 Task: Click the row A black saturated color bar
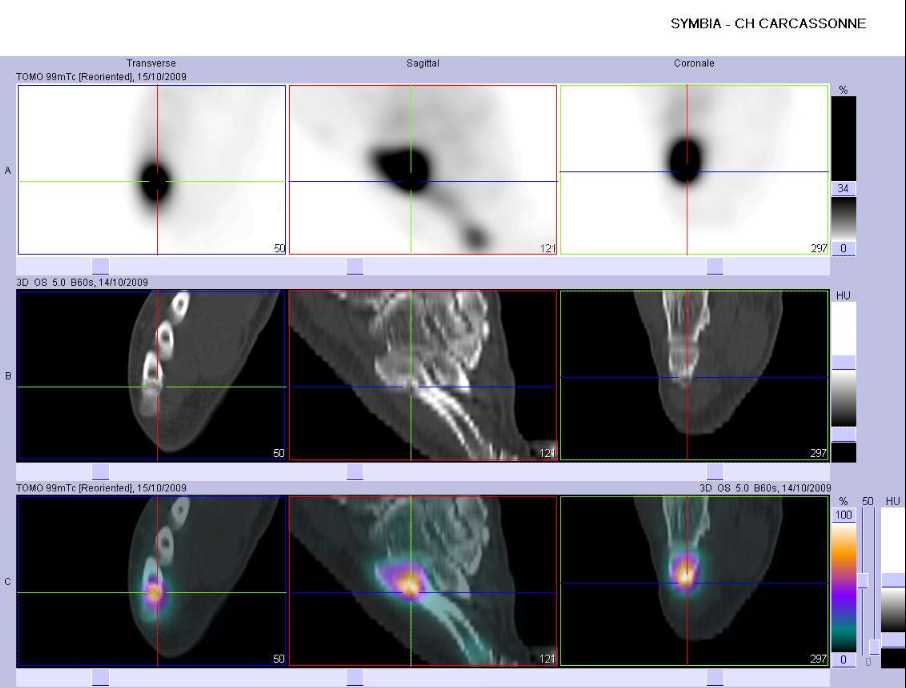click(x=843, y=138)
